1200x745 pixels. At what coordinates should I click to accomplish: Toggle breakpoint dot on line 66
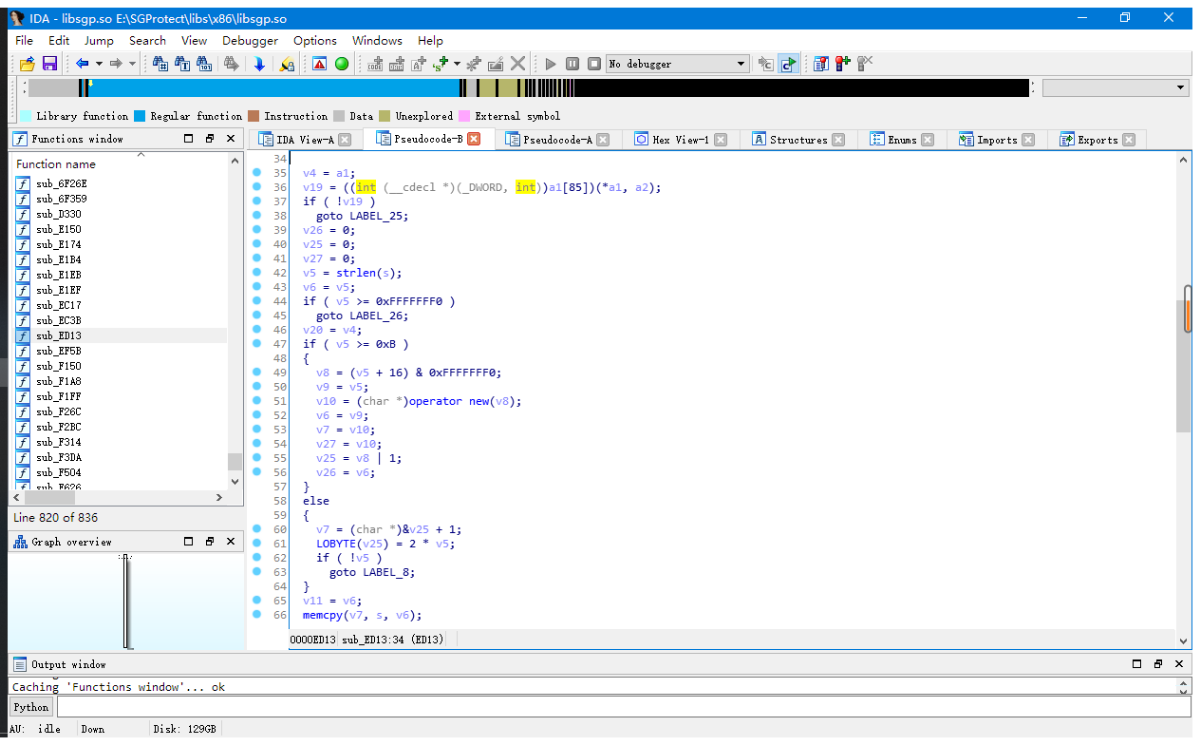[x=257, y=614]
